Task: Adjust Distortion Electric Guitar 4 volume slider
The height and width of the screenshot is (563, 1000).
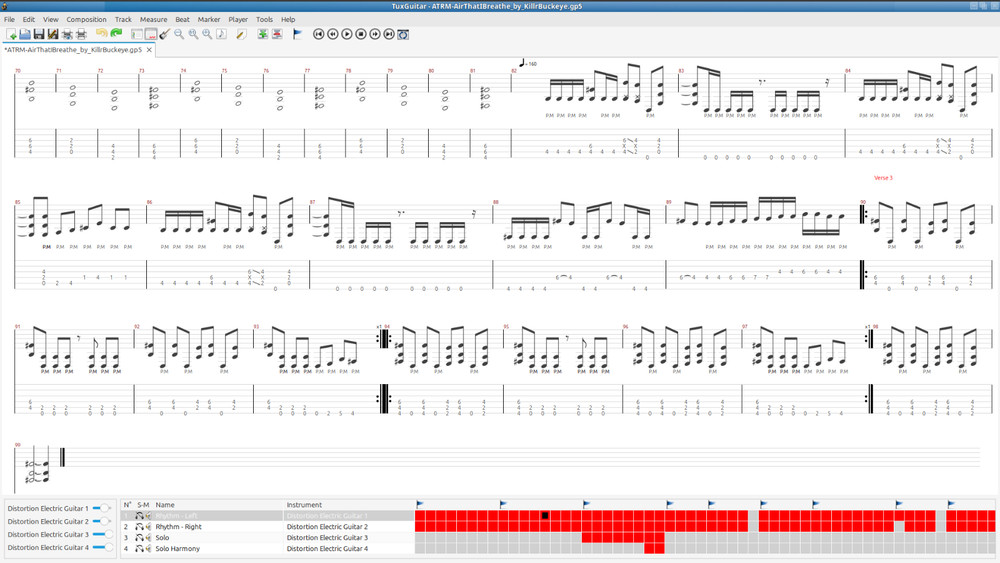Action: pyautogui.click(x=102, y=548)
